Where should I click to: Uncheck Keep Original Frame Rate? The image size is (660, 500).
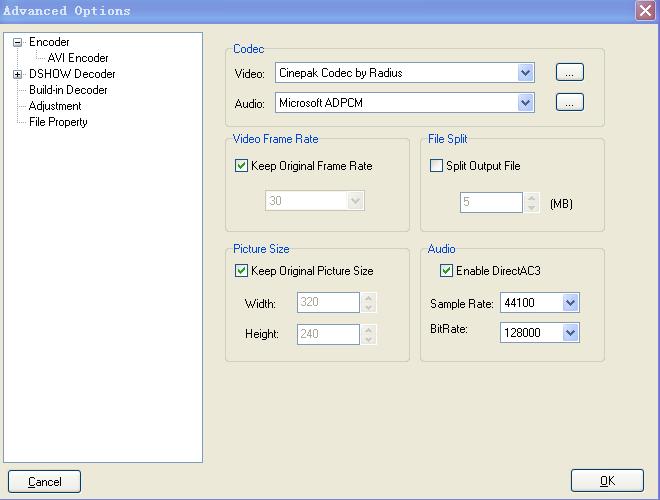(241, 166)
